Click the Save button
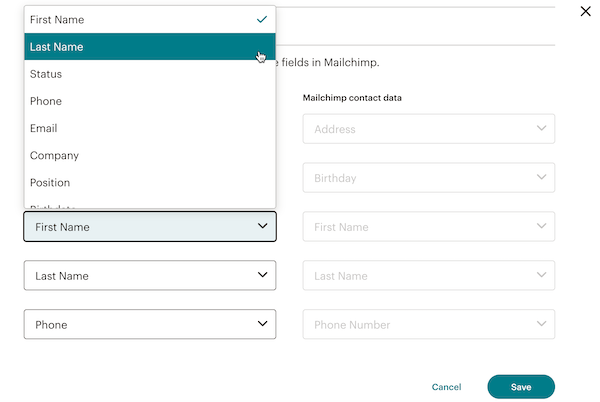This screenshot has height=402, width=600. [x=520, y=387]
